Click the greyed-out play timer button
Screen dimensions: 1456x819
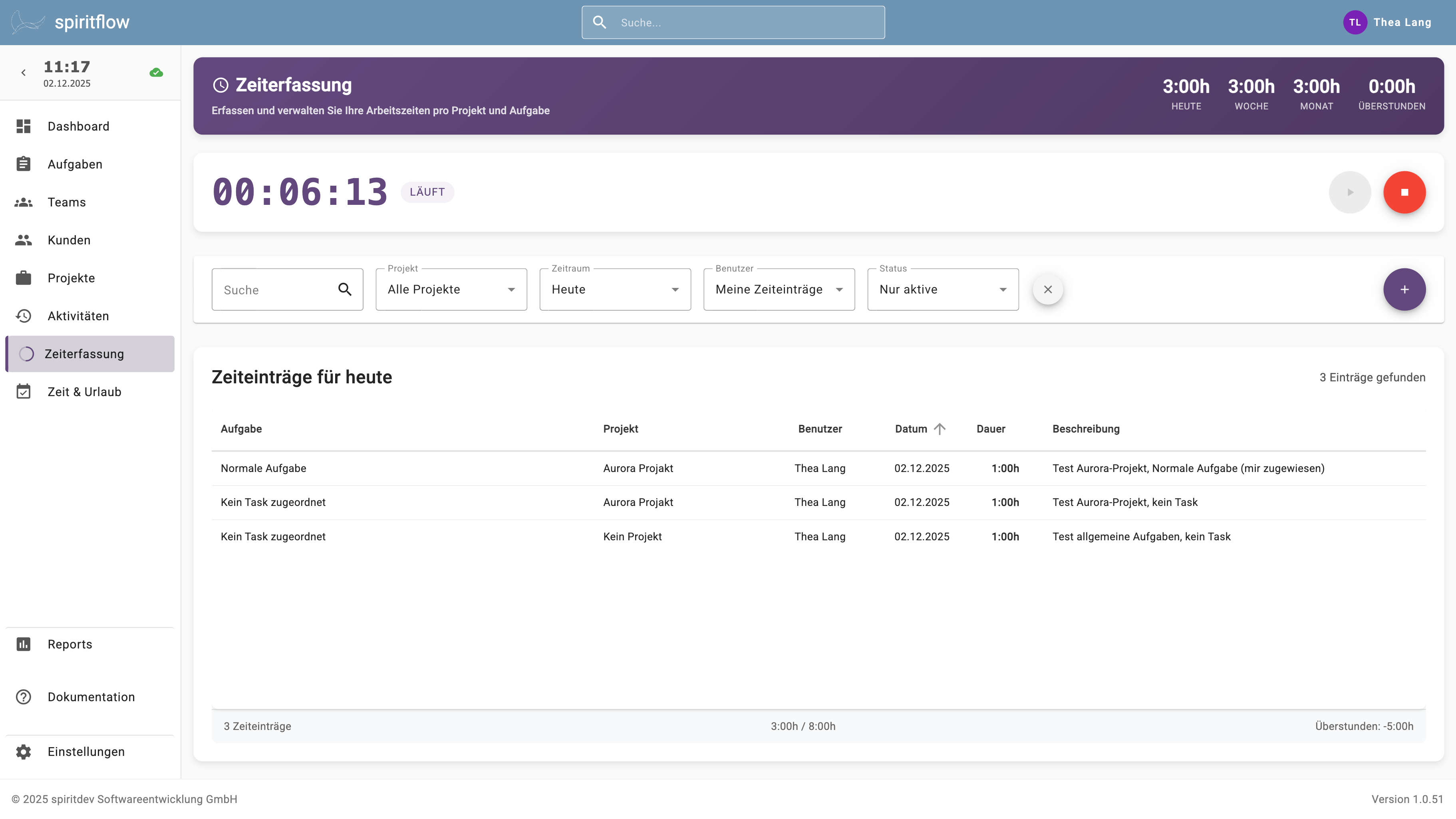(x=1350, y=192)
